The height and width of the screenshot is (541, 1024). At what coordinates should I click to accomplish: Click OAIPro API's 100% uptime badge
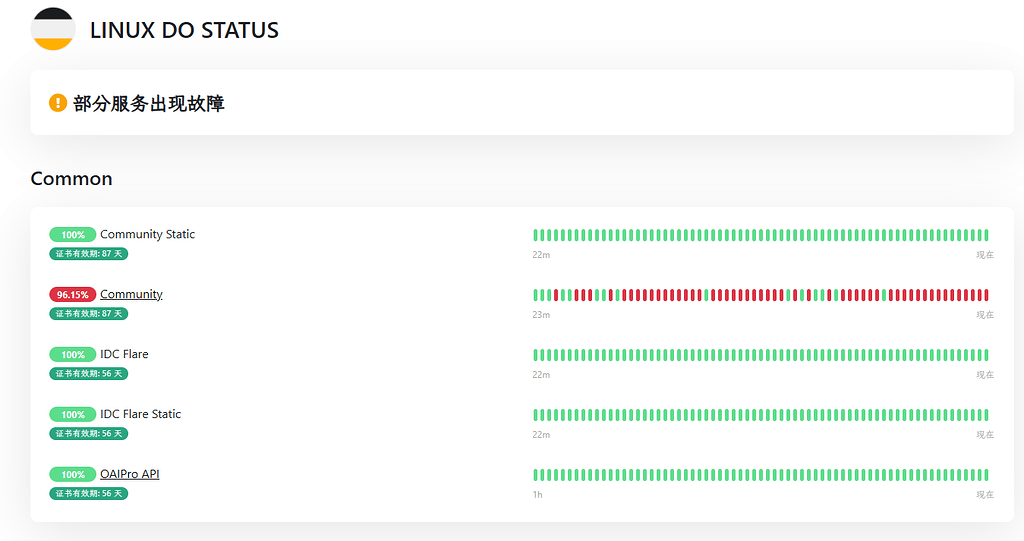[72, 474]
